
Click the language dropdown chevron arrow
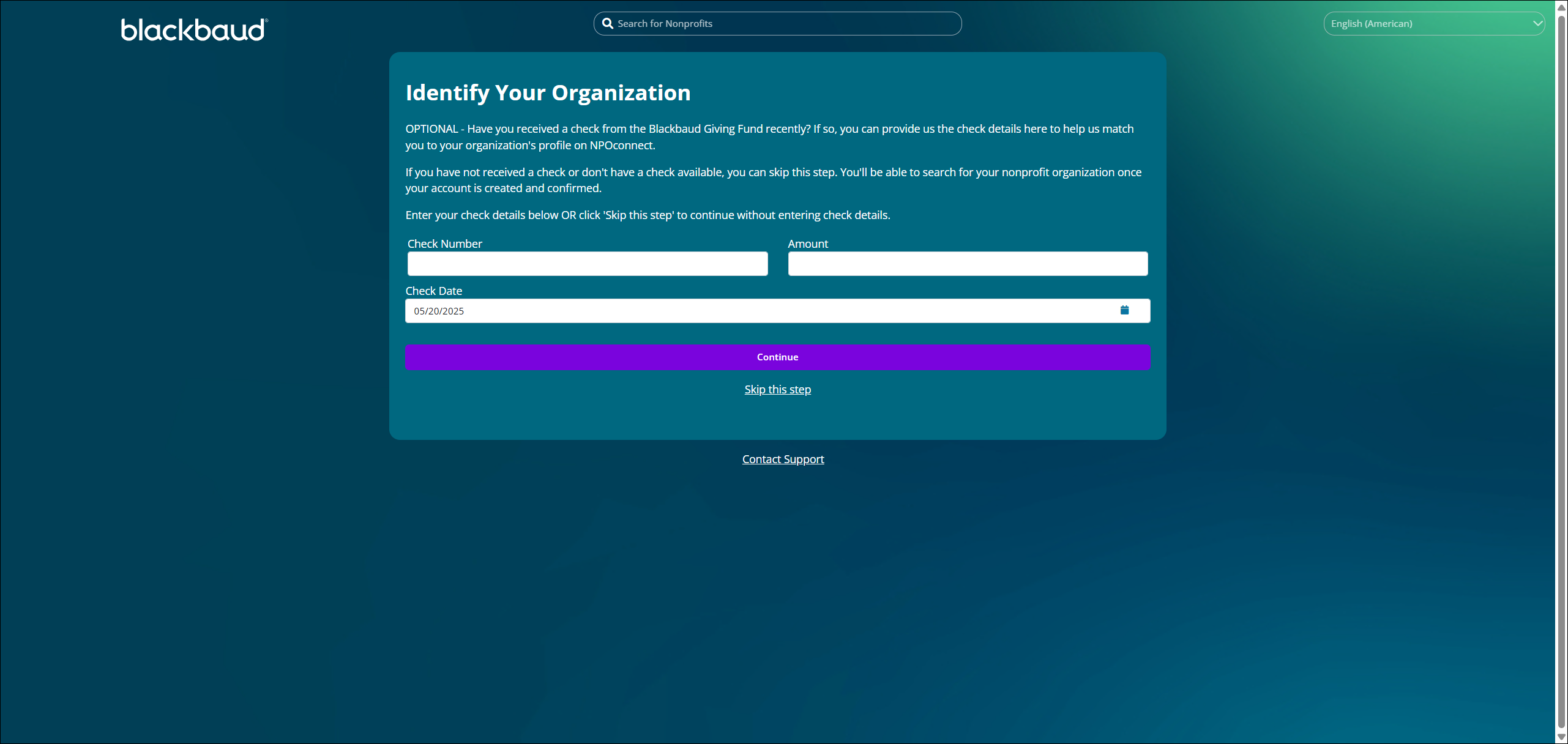click(1537, 23)
